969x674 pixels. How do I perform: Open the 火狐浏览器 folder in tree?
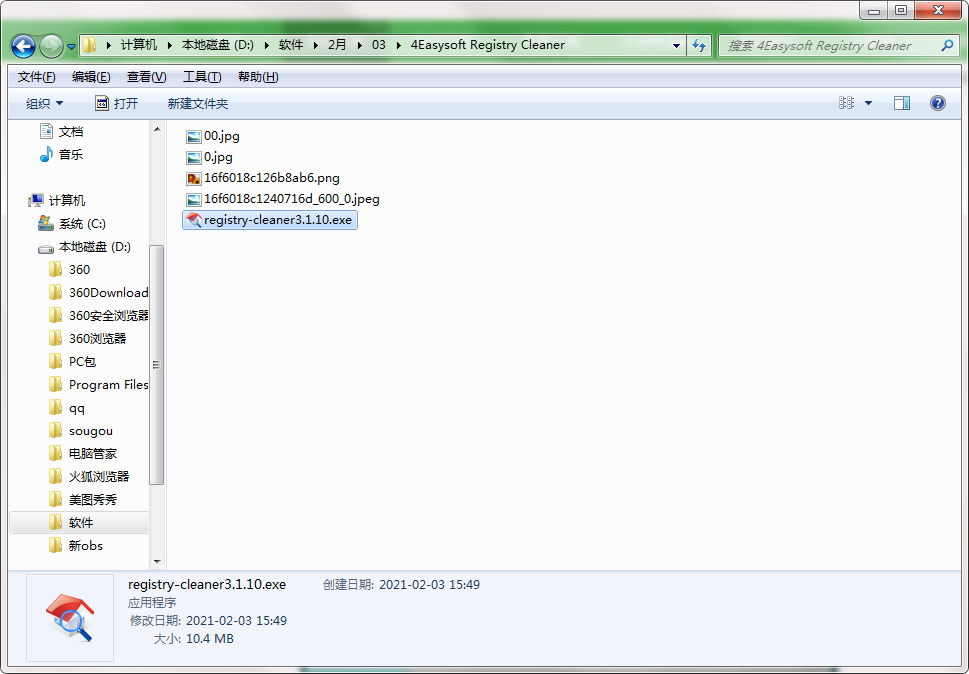pyautogui.click(x=89, y=476)
